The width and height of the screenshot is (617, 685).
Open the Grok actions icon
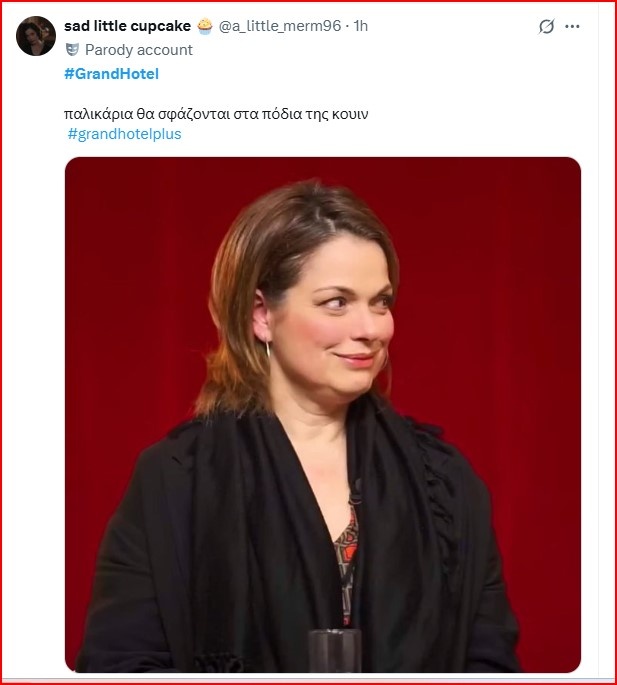pyautogui.click(x=546, y=27)
